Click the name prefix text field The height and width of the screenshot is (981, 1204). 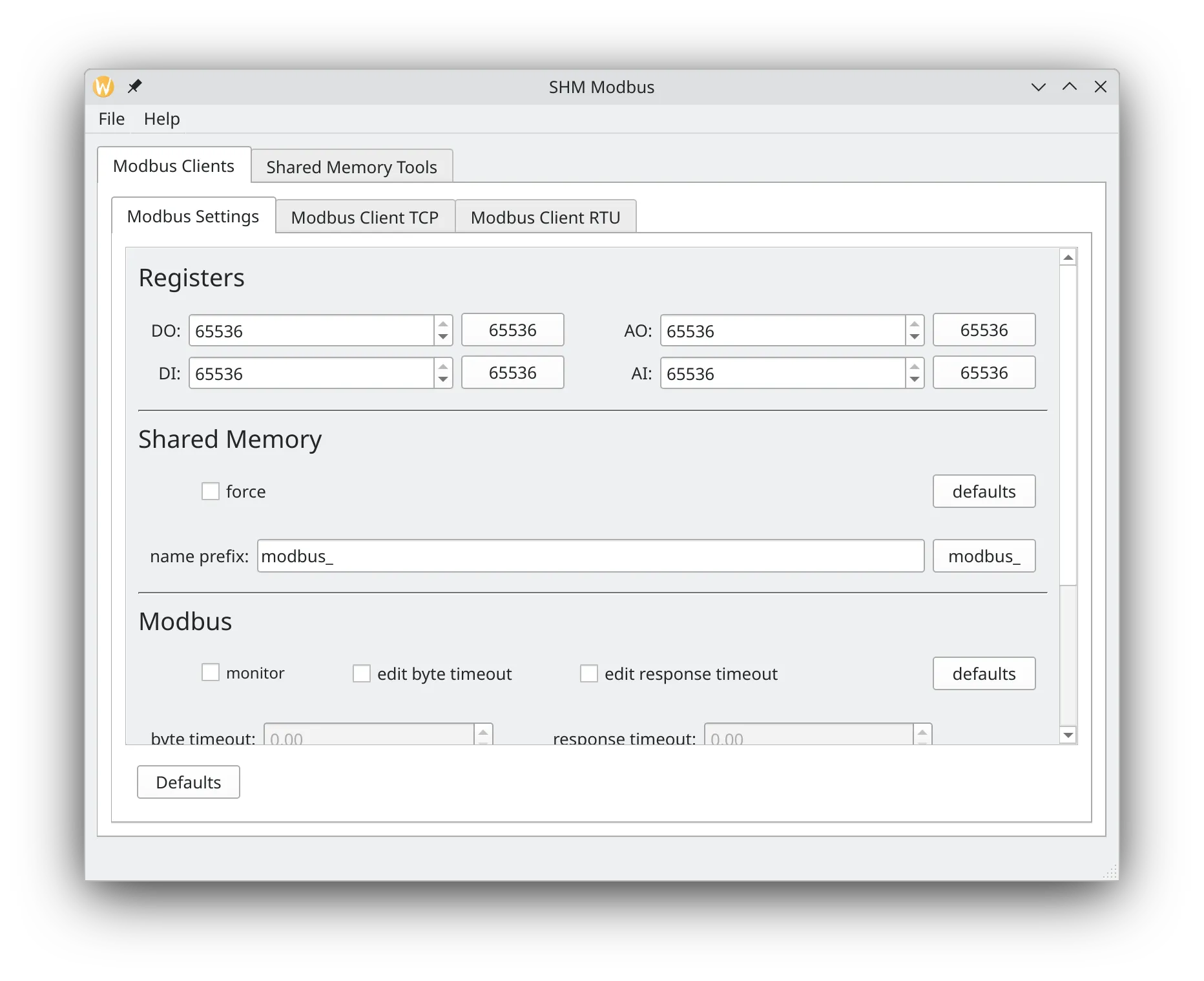click(590, 556)
